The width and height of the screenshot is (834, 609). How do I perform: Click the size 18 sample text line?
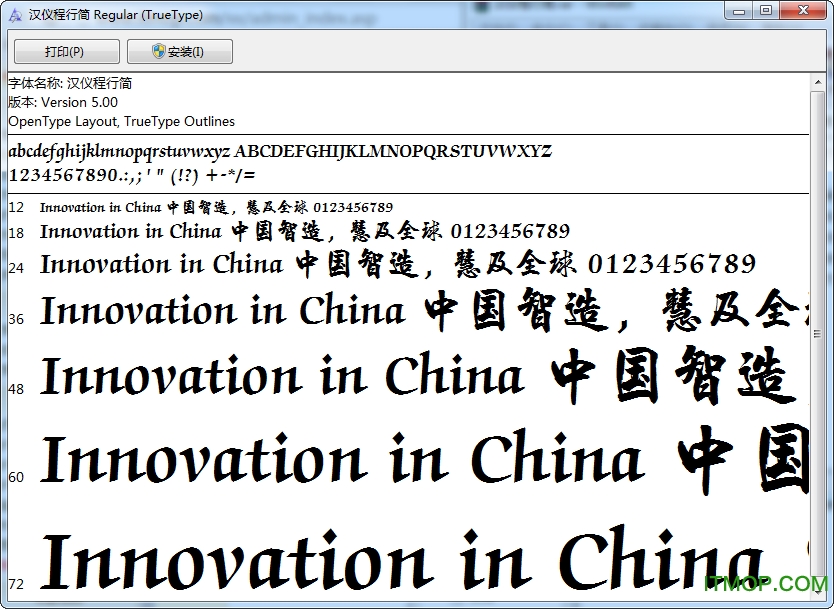(x=305, y=231)
